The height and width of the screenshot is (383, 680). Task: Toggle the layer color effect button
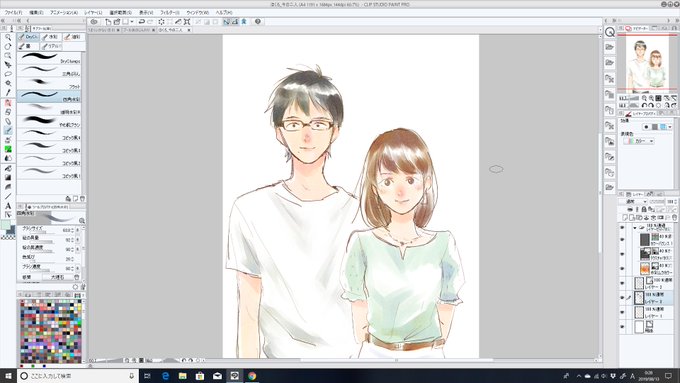tap(663, 127)
